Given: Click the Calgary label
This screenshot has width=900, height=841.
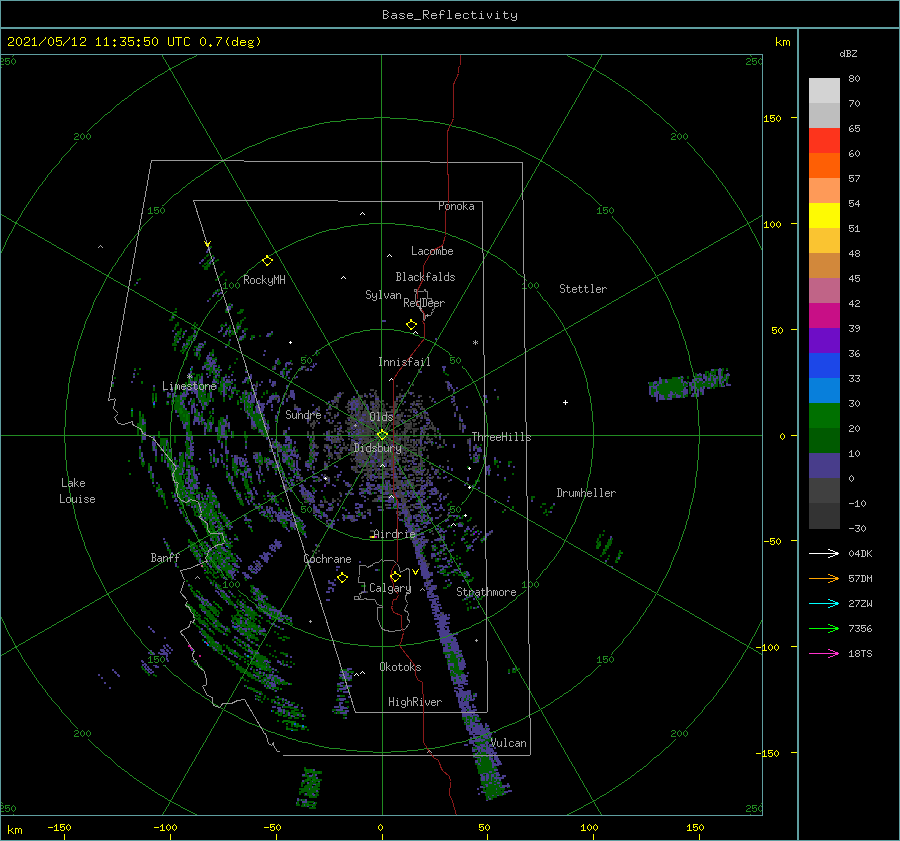Looking at the screenshot, I should pyautogui.click(x=390, y=588).
